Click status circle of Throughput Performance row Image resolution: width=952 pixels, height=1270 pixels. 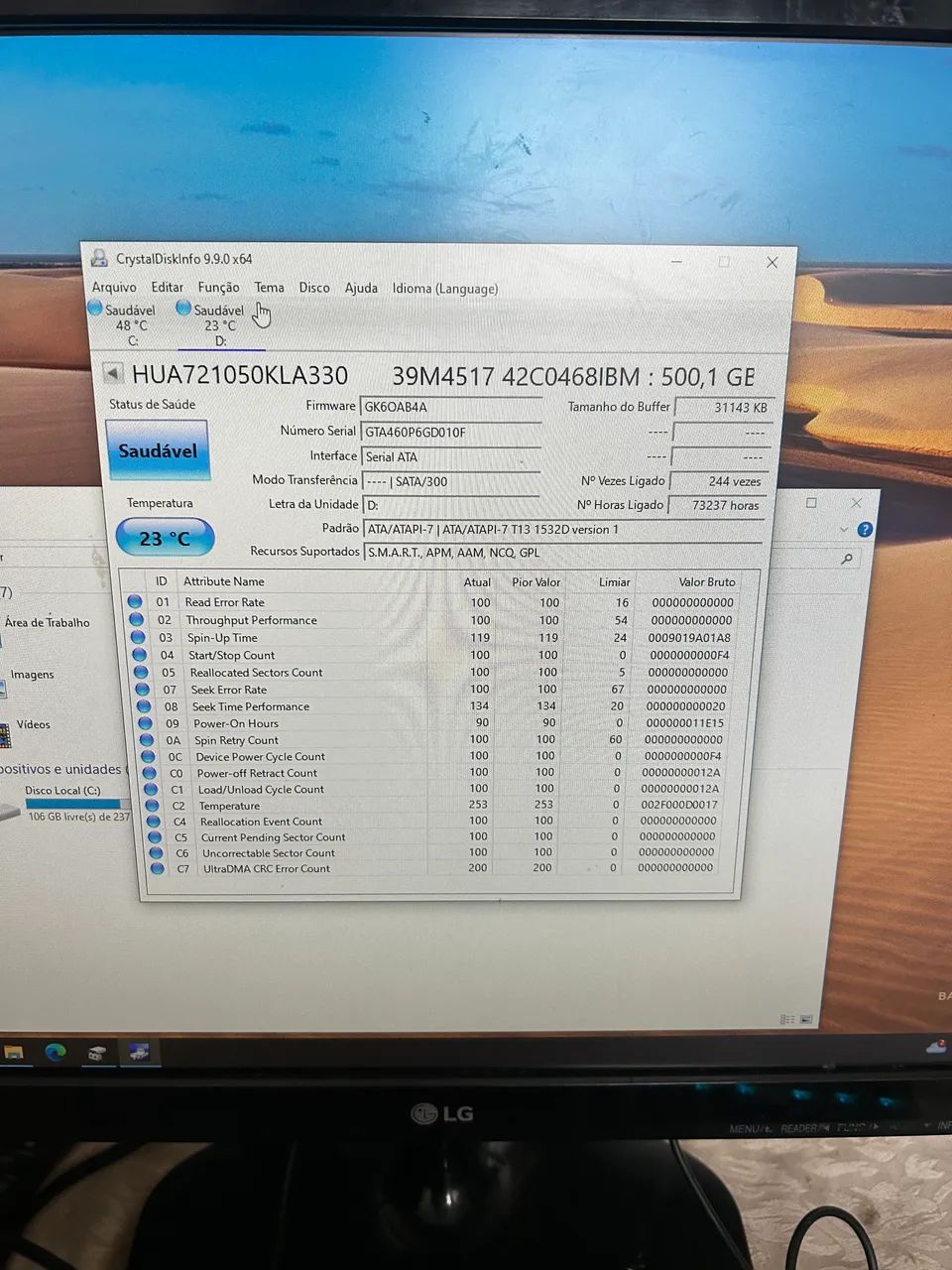(x=137, y=619)
